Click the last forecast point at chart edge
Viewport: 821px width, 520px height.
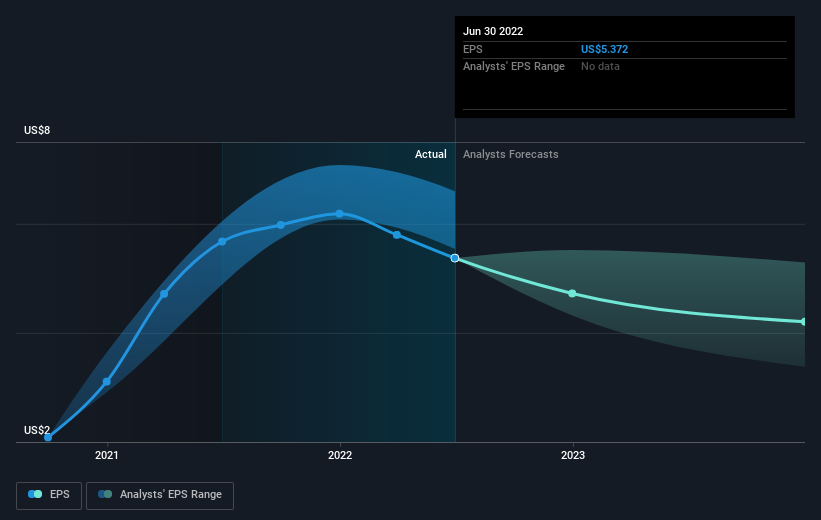pyautogui.click(x=804, y=322)
